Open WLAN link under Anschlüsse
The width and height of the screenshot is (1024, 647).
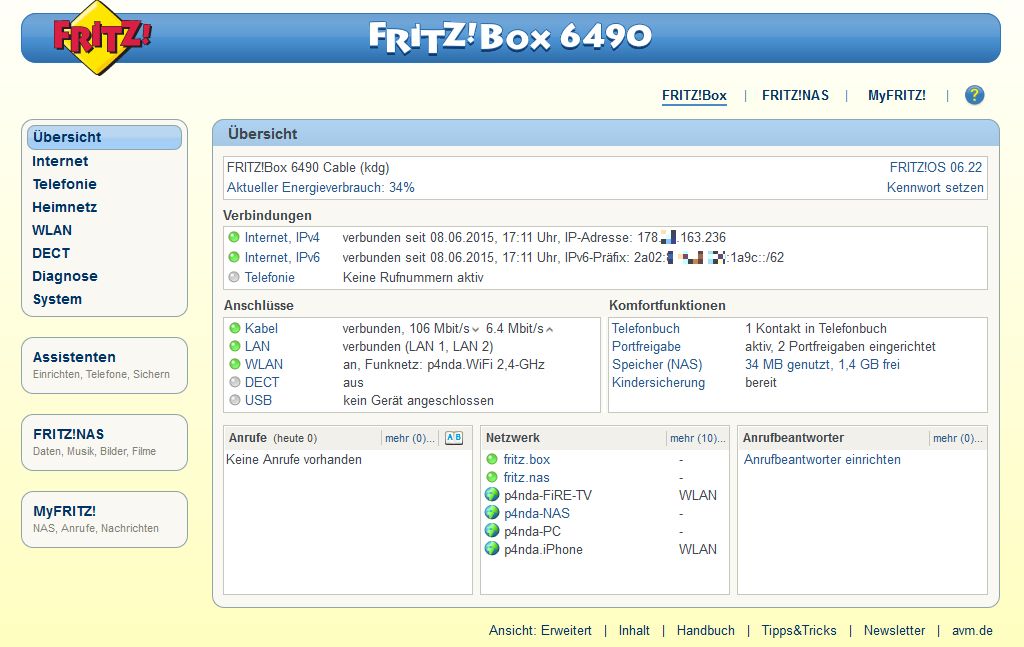(x=264, y=364)
